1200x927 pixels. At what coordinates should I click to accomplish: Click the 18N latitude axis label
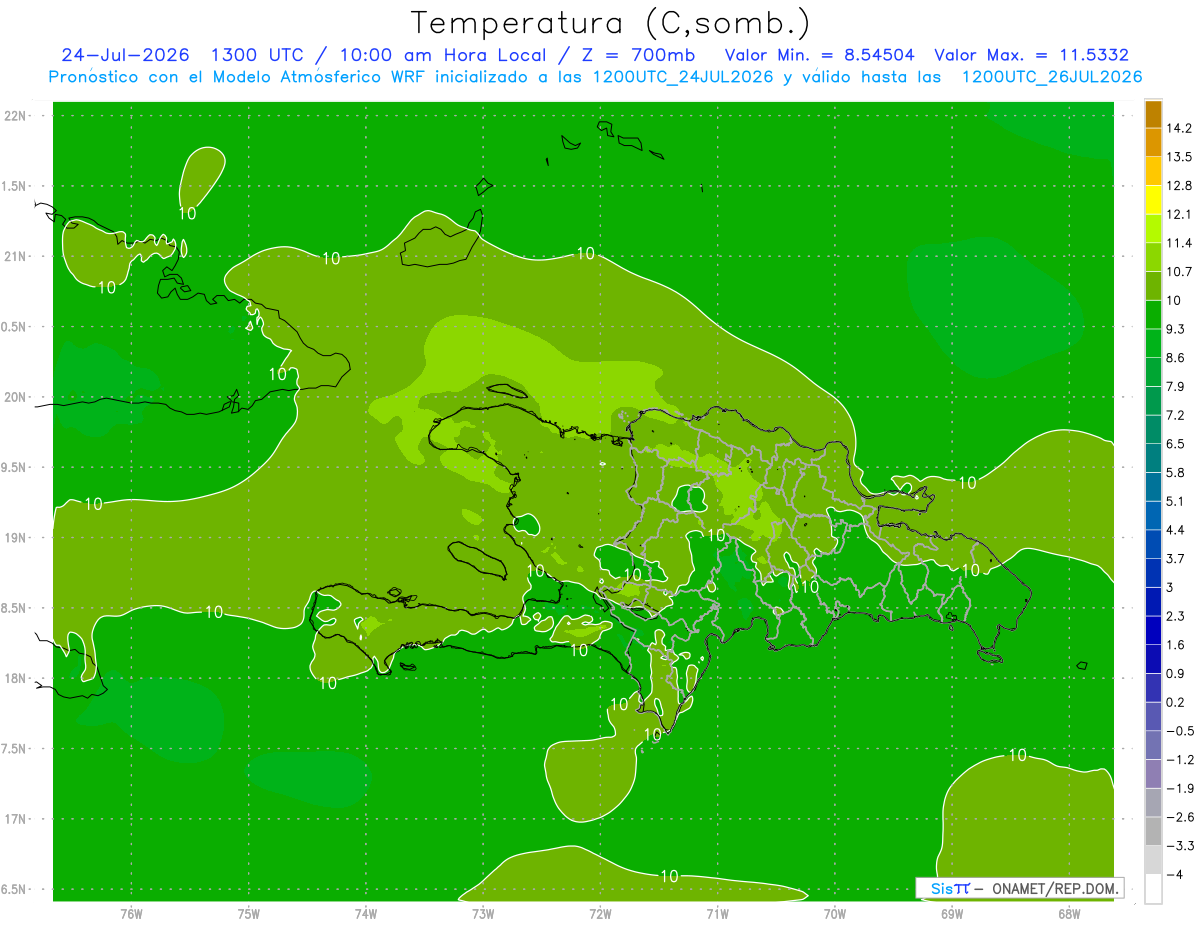point(15,678)
